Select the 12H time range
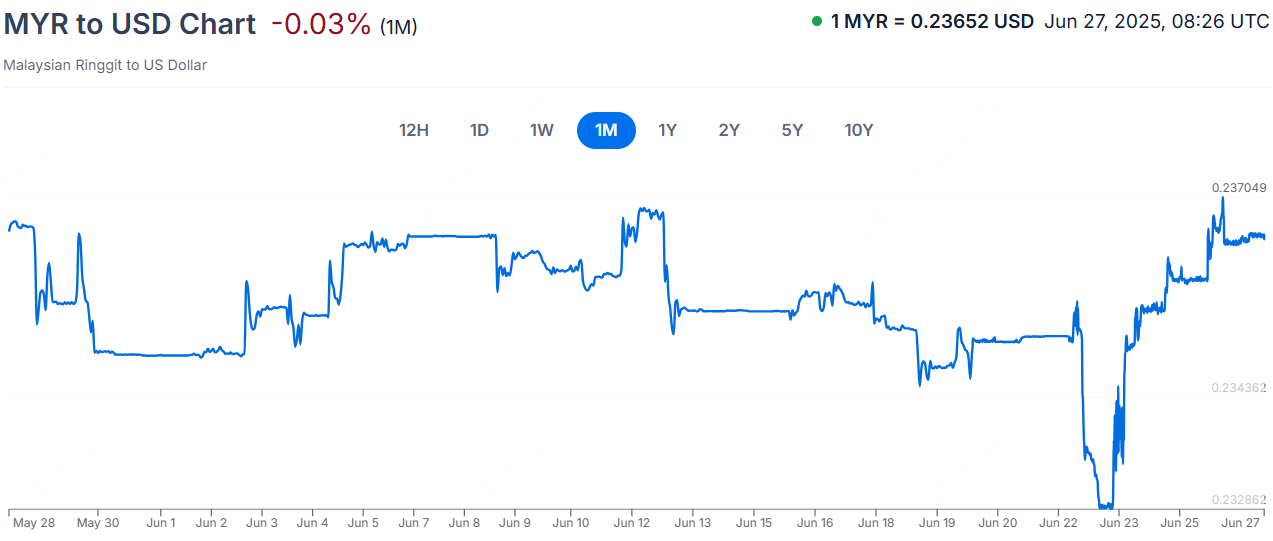The height and width of the screenshot is (541, 1273). 414,130
